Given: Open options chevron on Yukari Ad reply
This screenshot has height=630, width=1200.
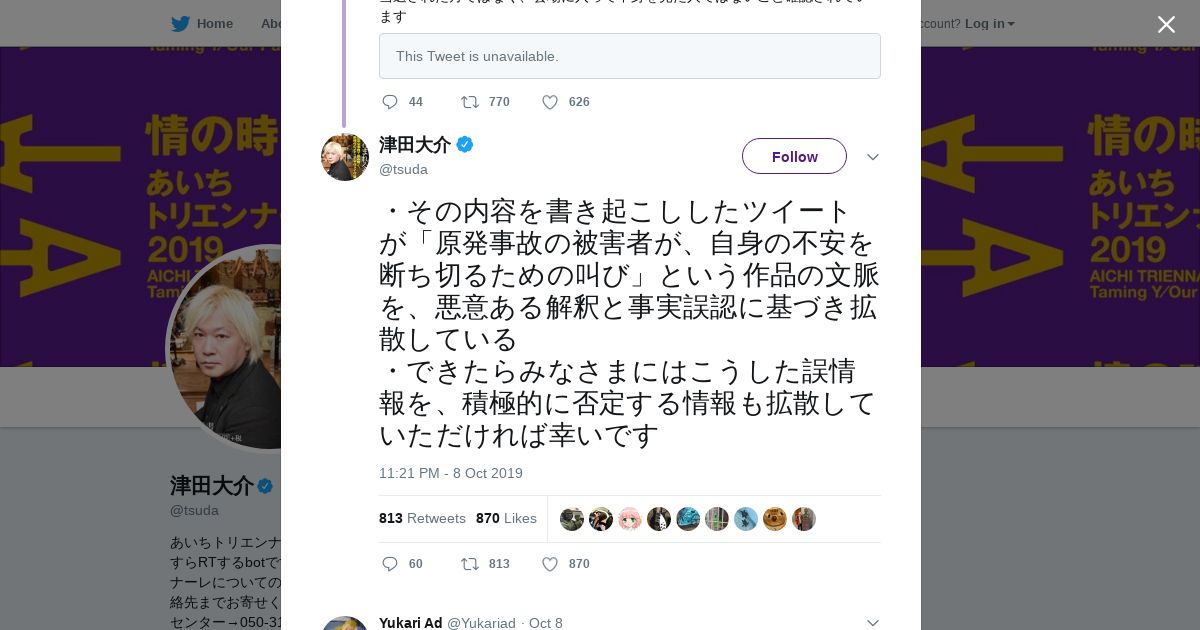Looking at the screenshot, I should (x=872, y=623).
